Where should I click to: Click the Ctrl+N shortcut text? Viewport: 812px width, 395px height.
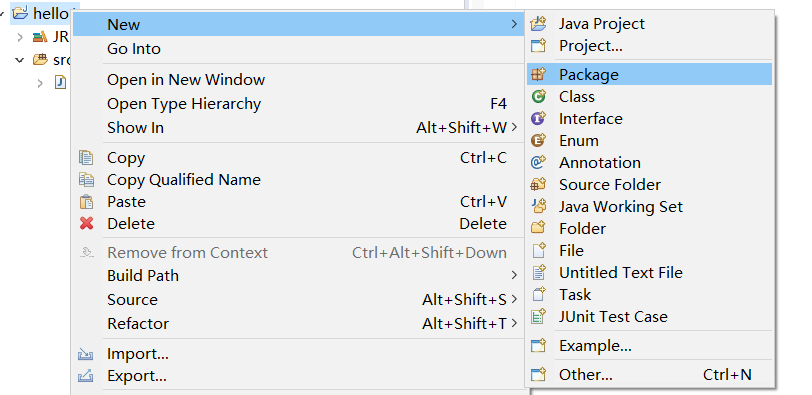click(727, 374)
